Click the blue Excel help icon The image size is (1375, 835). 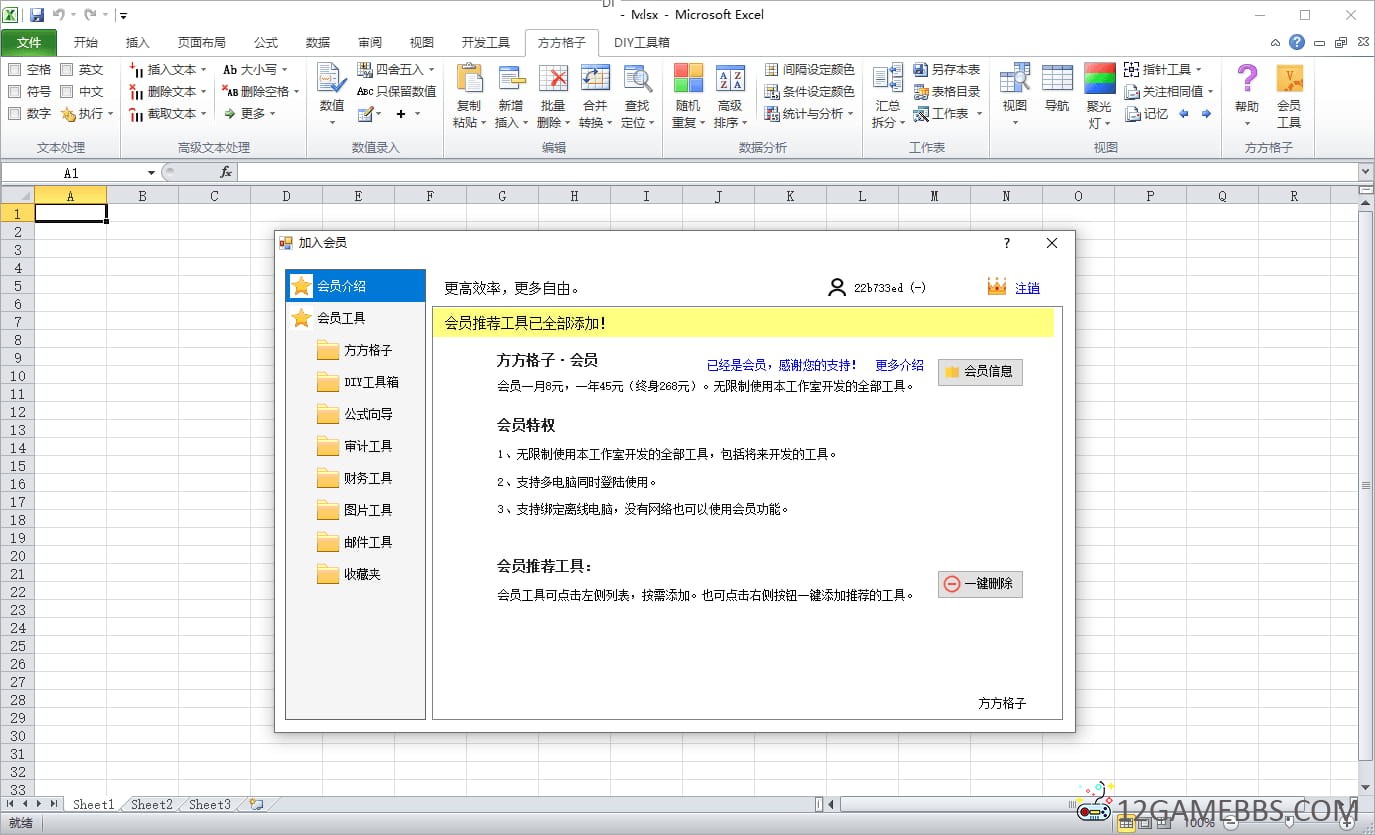[x=1297, y=42]
